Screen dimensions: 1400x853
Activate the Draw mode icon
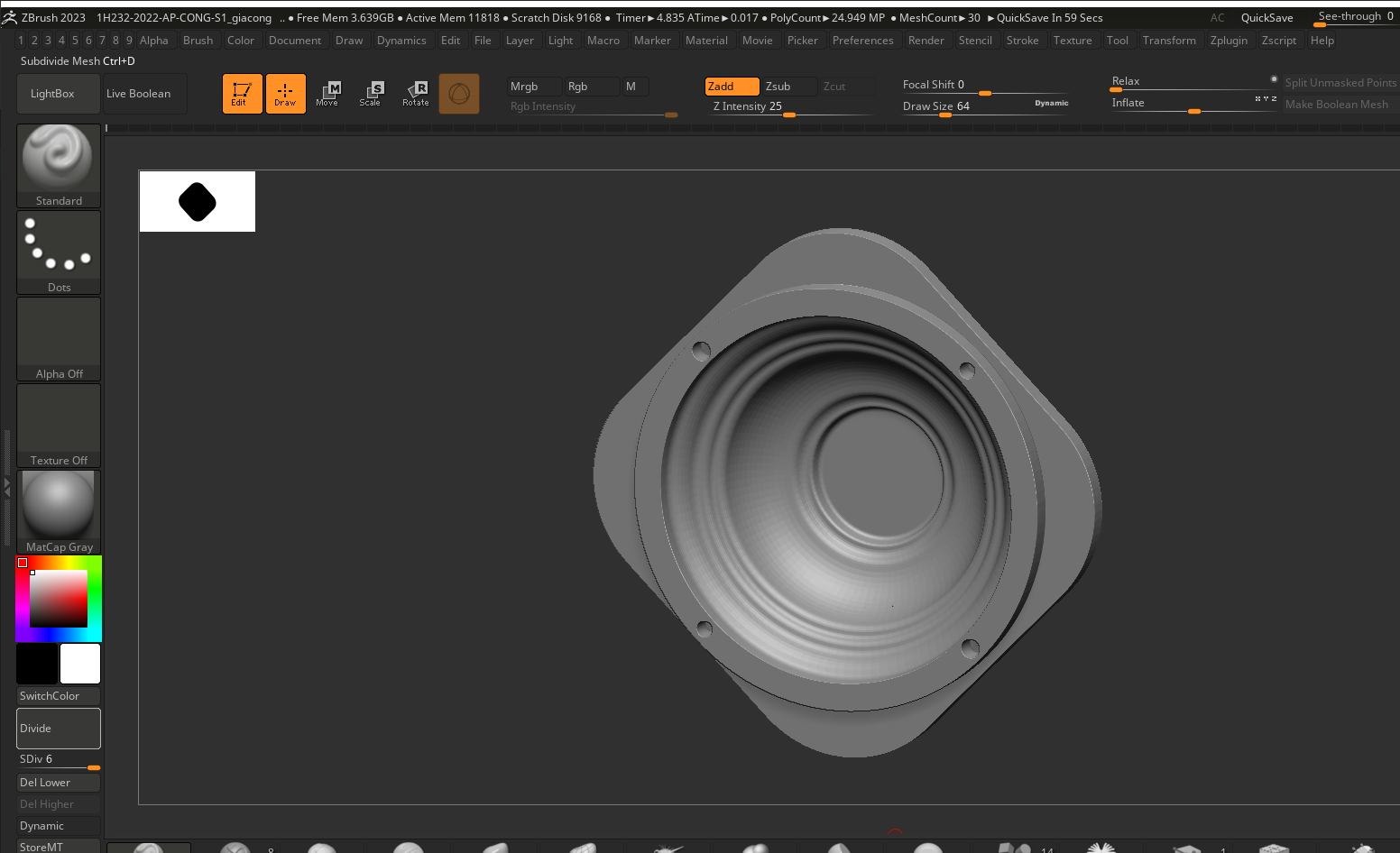285,94
